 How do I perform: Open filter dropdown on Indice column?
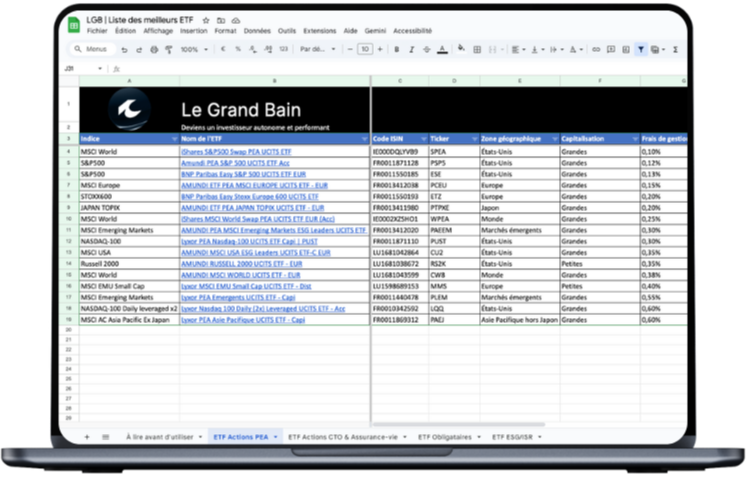click(174, 139)
